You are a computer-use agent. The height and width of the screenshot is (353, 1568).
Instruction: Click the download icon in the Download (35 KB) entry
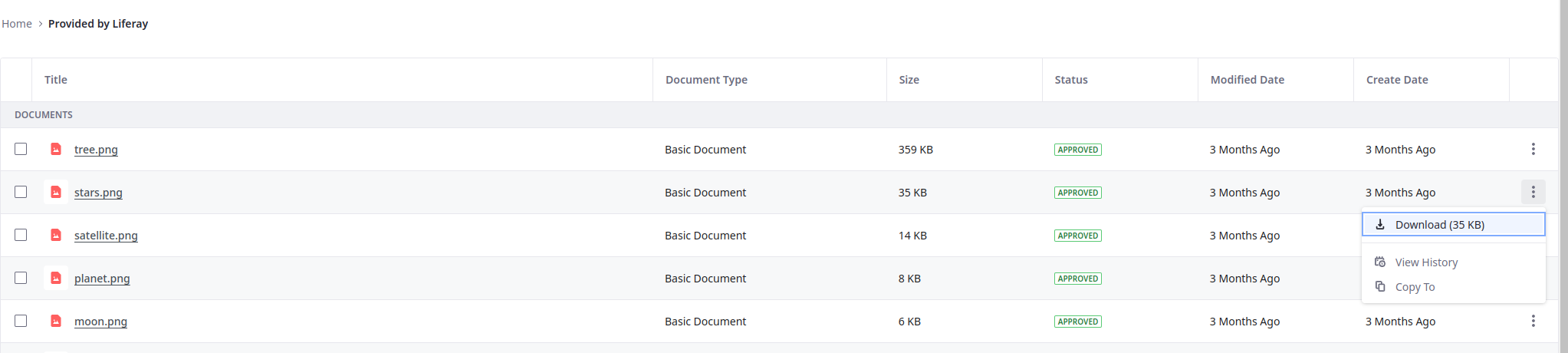tap(1380, 224)
